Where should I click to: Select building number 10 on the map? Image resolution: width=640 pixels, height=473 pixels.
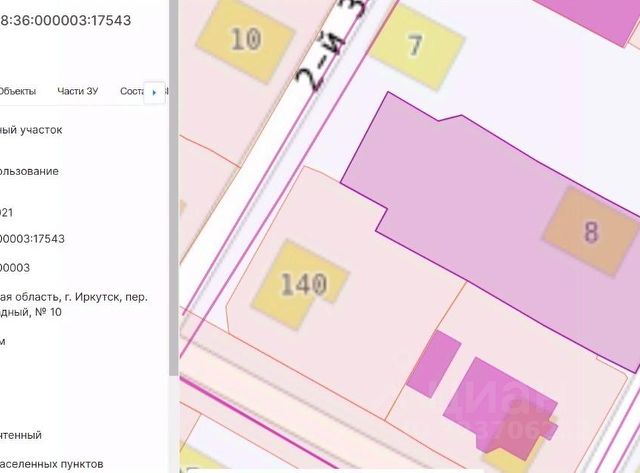[246, 40]
